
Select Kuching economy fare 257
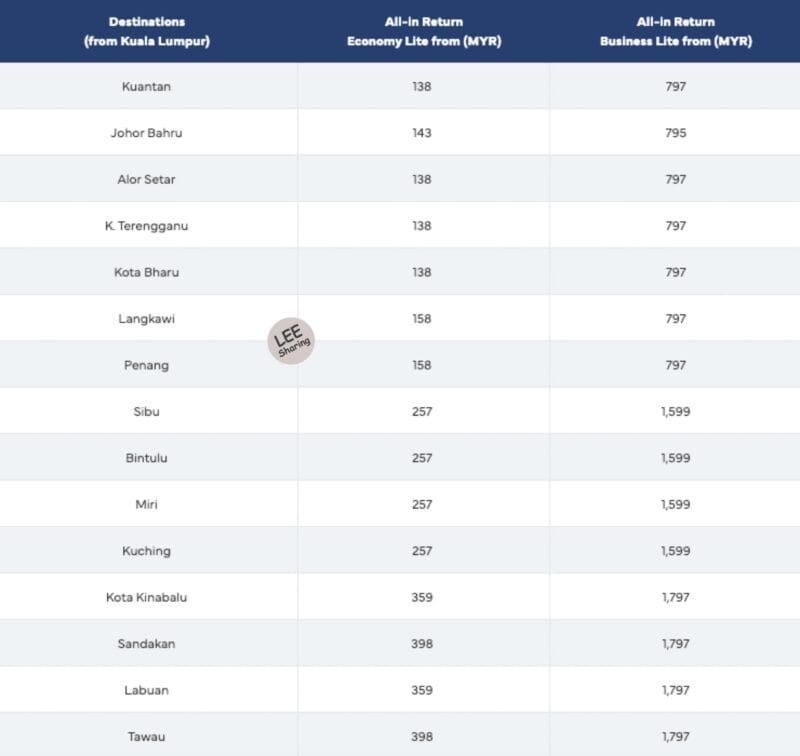[x=422, y=551]
